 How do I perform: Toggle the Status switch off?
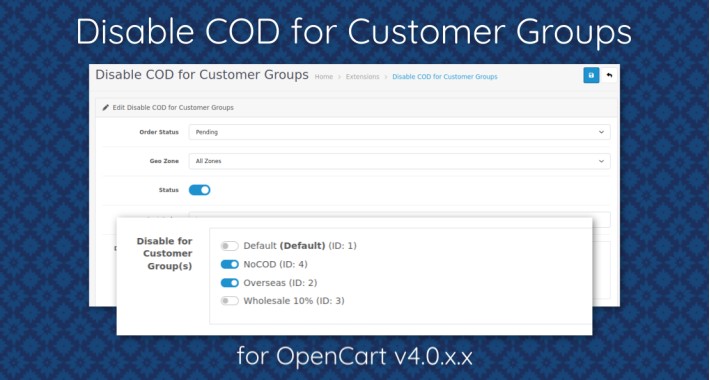[199, 190]
